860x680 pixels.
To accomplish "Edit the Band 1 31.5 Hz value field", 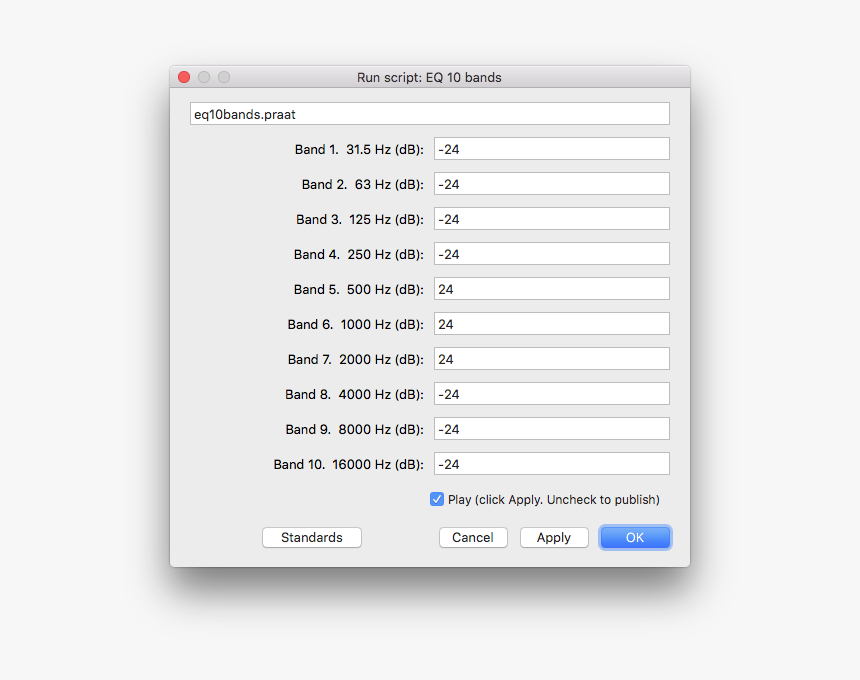I will pos(551,149).
